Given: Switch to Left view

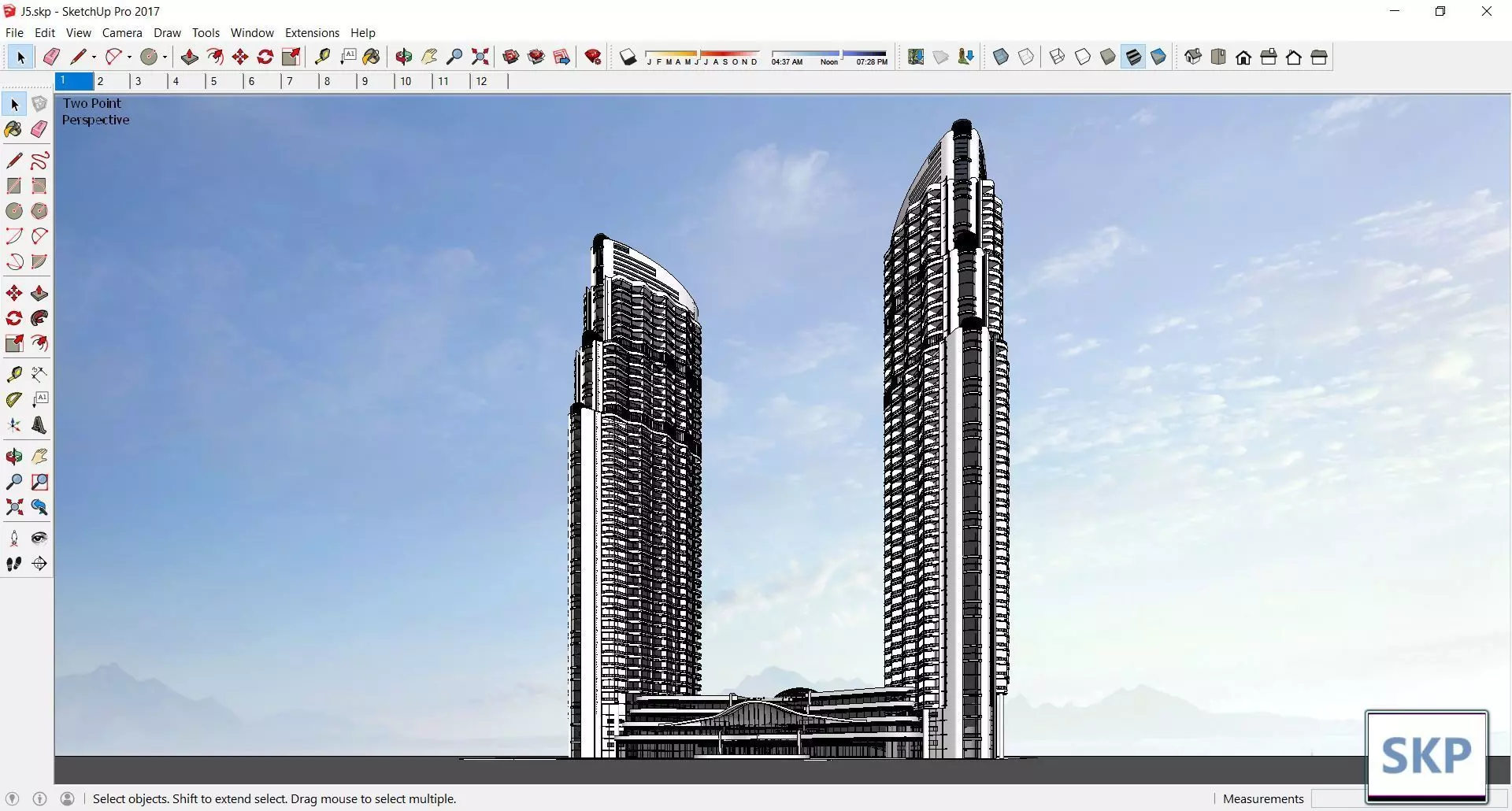Looking at the screenshot, I should (x=1319, y=57).
